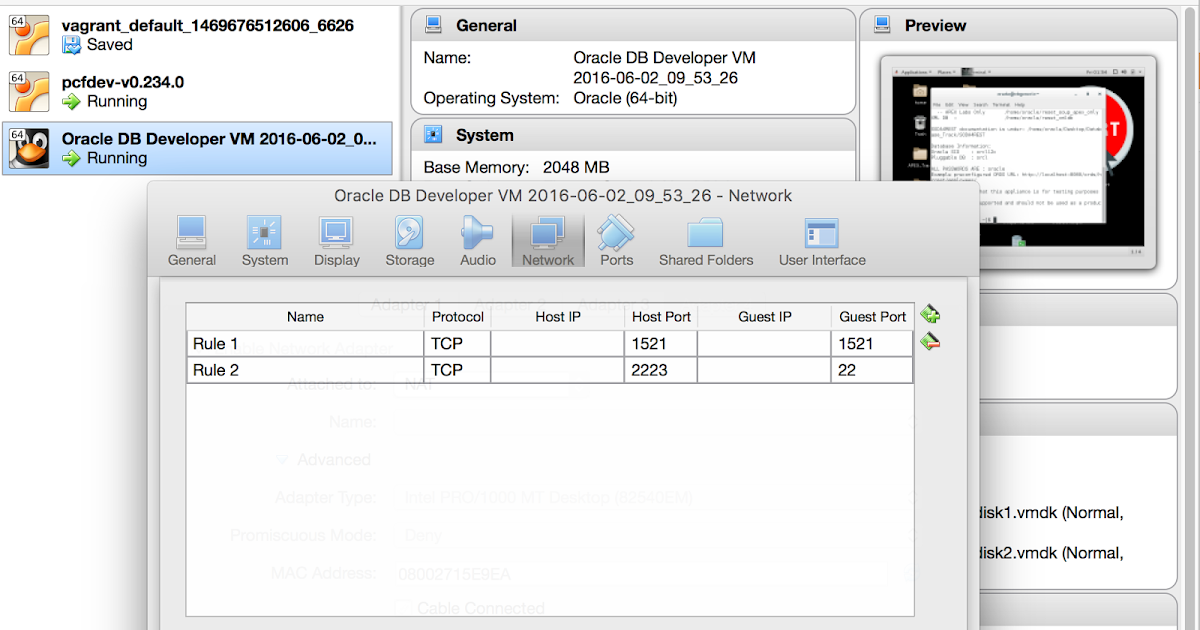This screenshot has height=630, width=1200.
Task: Click TCP protocol cell for Rule 2
Action: pyautogui.click(x=458, y=370)
